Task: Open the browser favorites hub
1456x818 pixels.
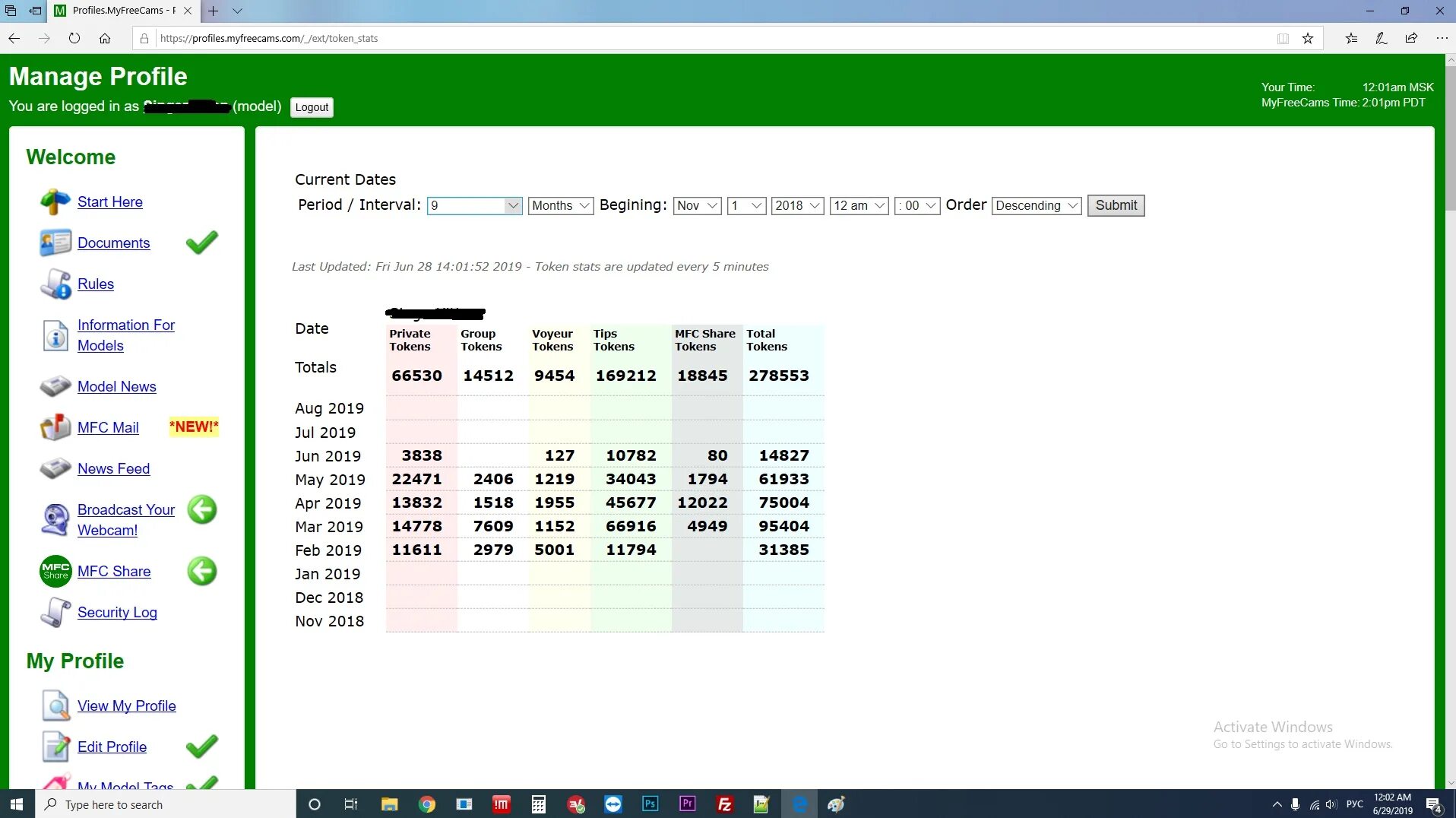Action: [x=1351, y=38]
